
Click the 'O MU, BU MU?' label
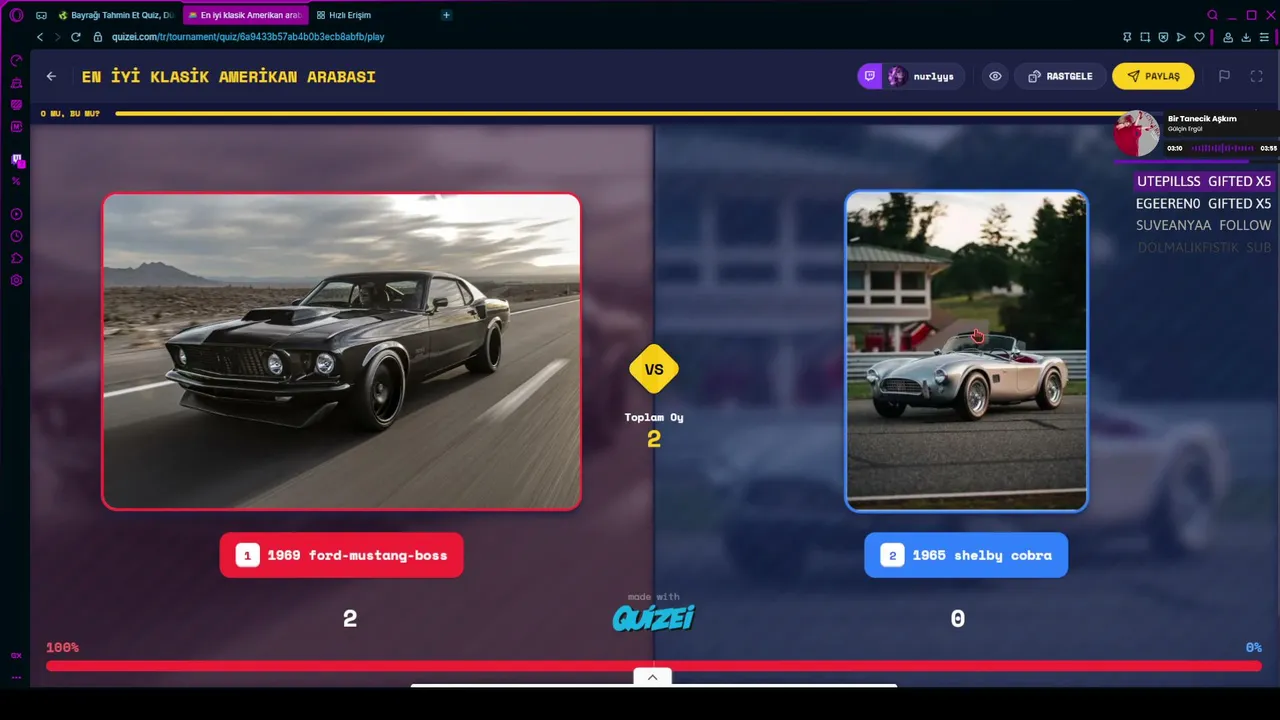coord(70,114)
